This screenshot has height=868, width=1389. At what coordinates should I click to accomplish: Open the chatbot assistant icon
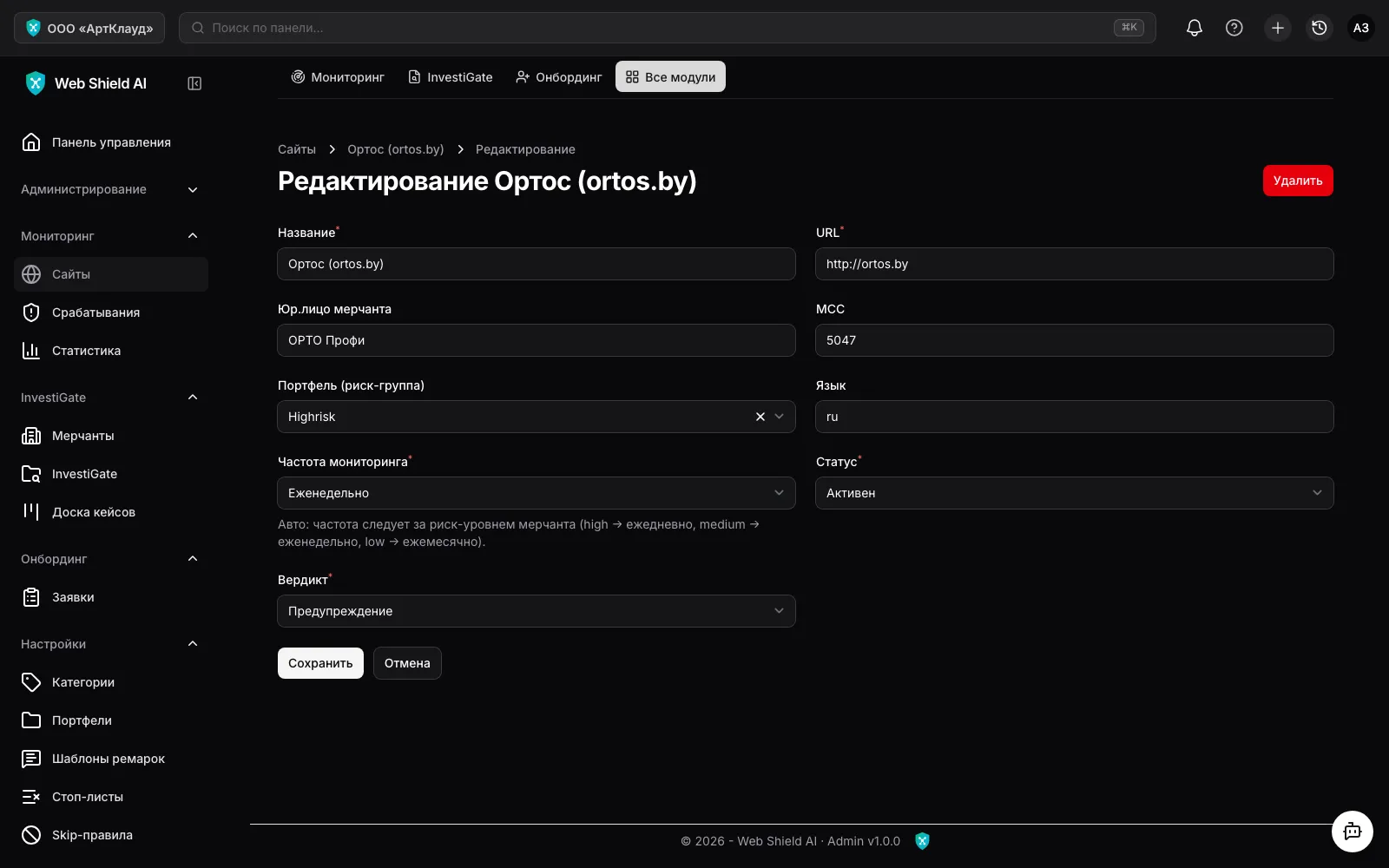click(x=1353, y=832)
